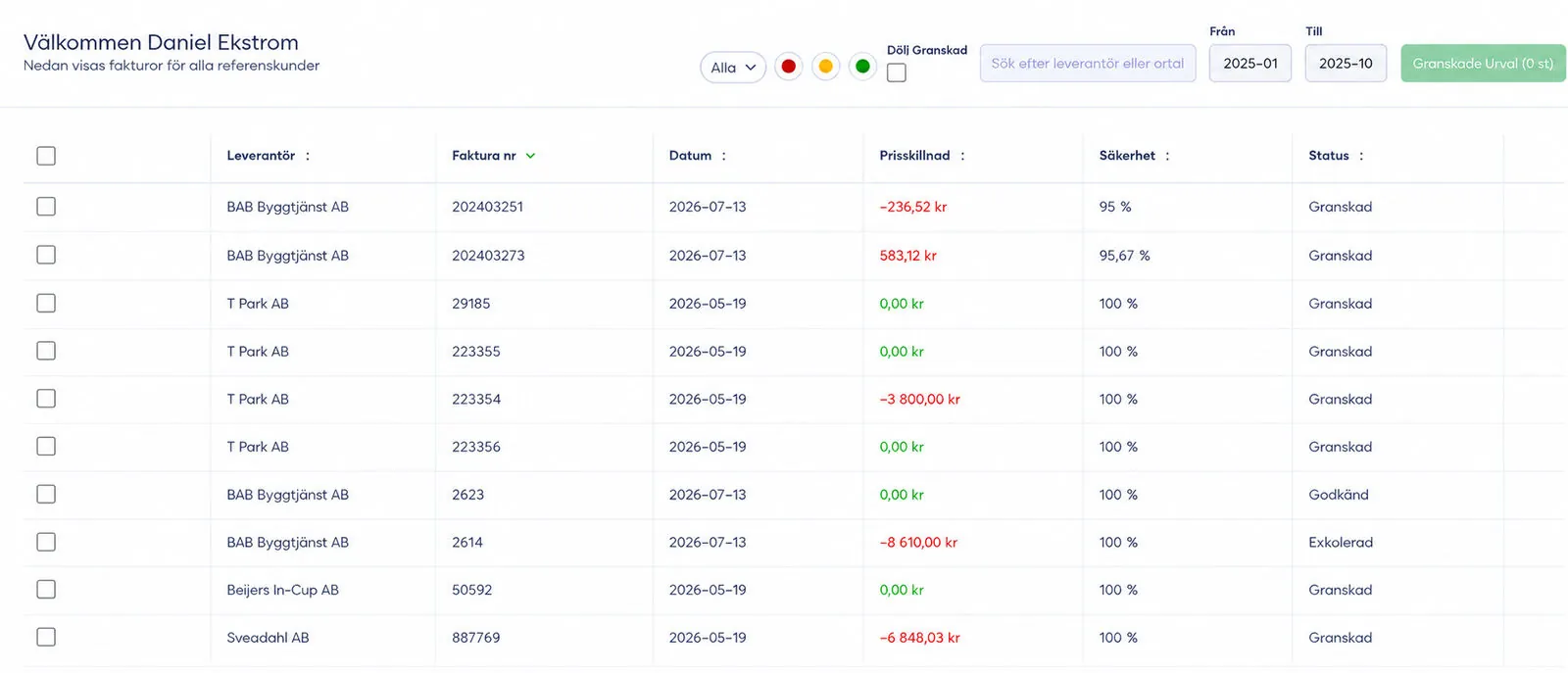Open the Beijers In-Cup AB invoice row
1568x673 pixels.
coord(794,590)
